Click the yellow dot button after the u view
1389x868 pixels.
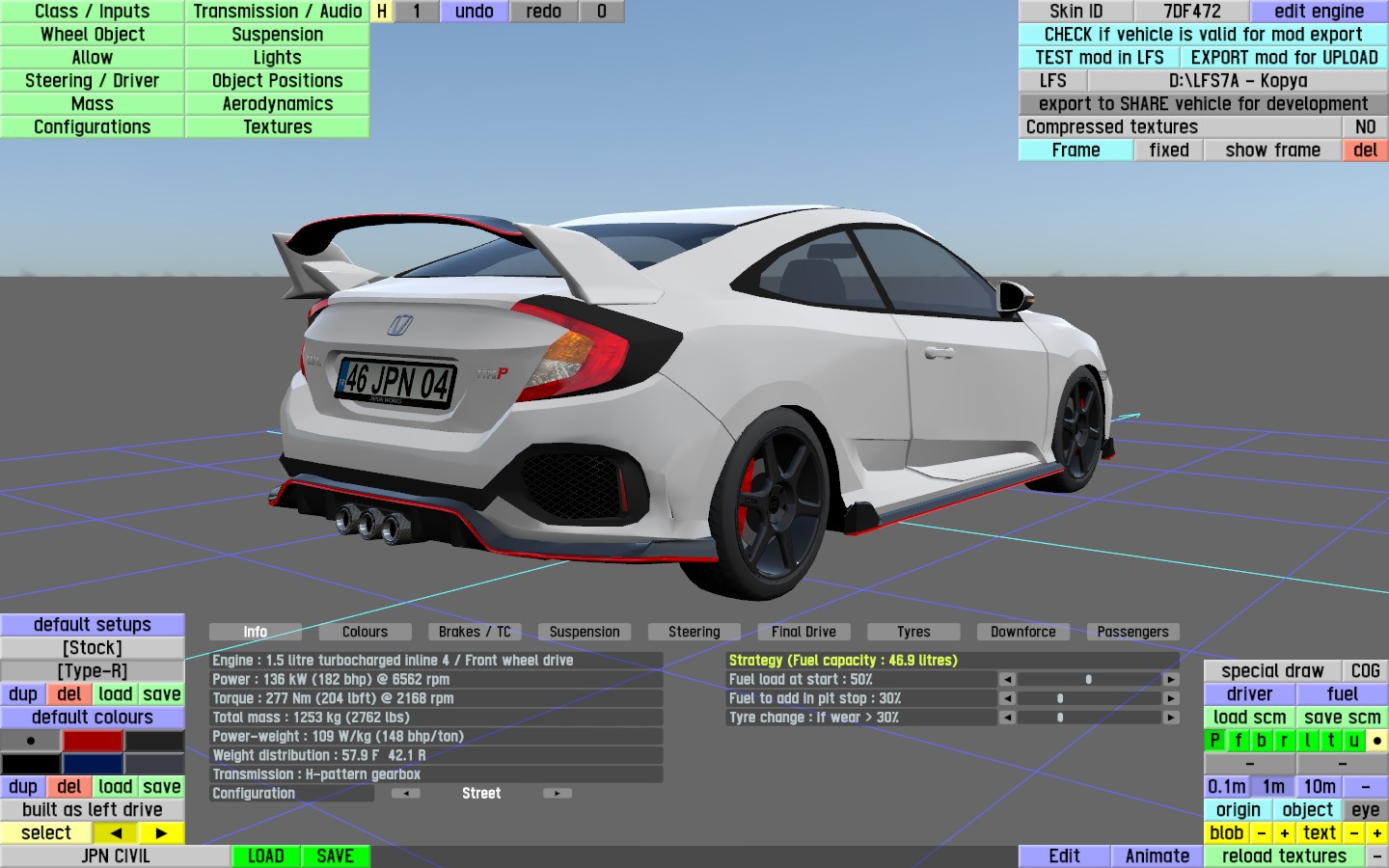pyautogui.click(x=1377, y=741)
